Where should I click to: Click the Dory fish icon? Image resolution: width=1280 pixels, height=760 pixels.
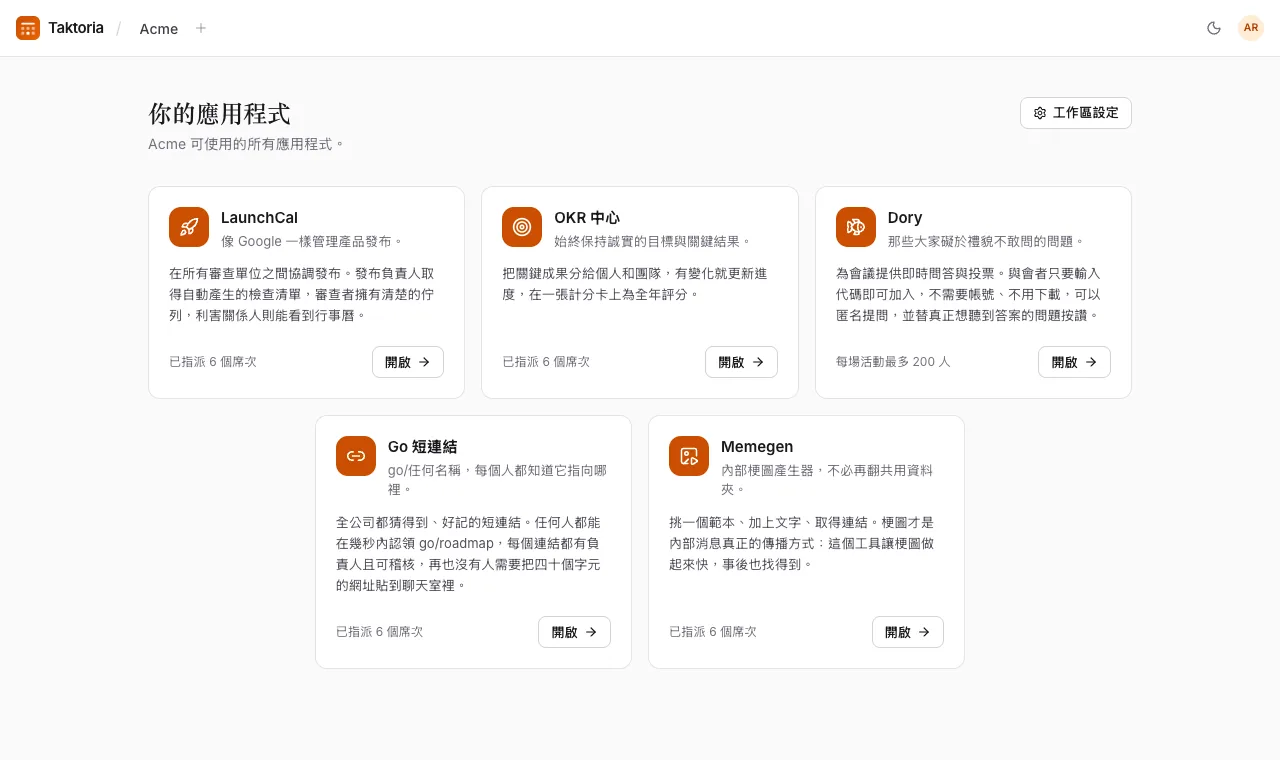click(x=856, y=227)
